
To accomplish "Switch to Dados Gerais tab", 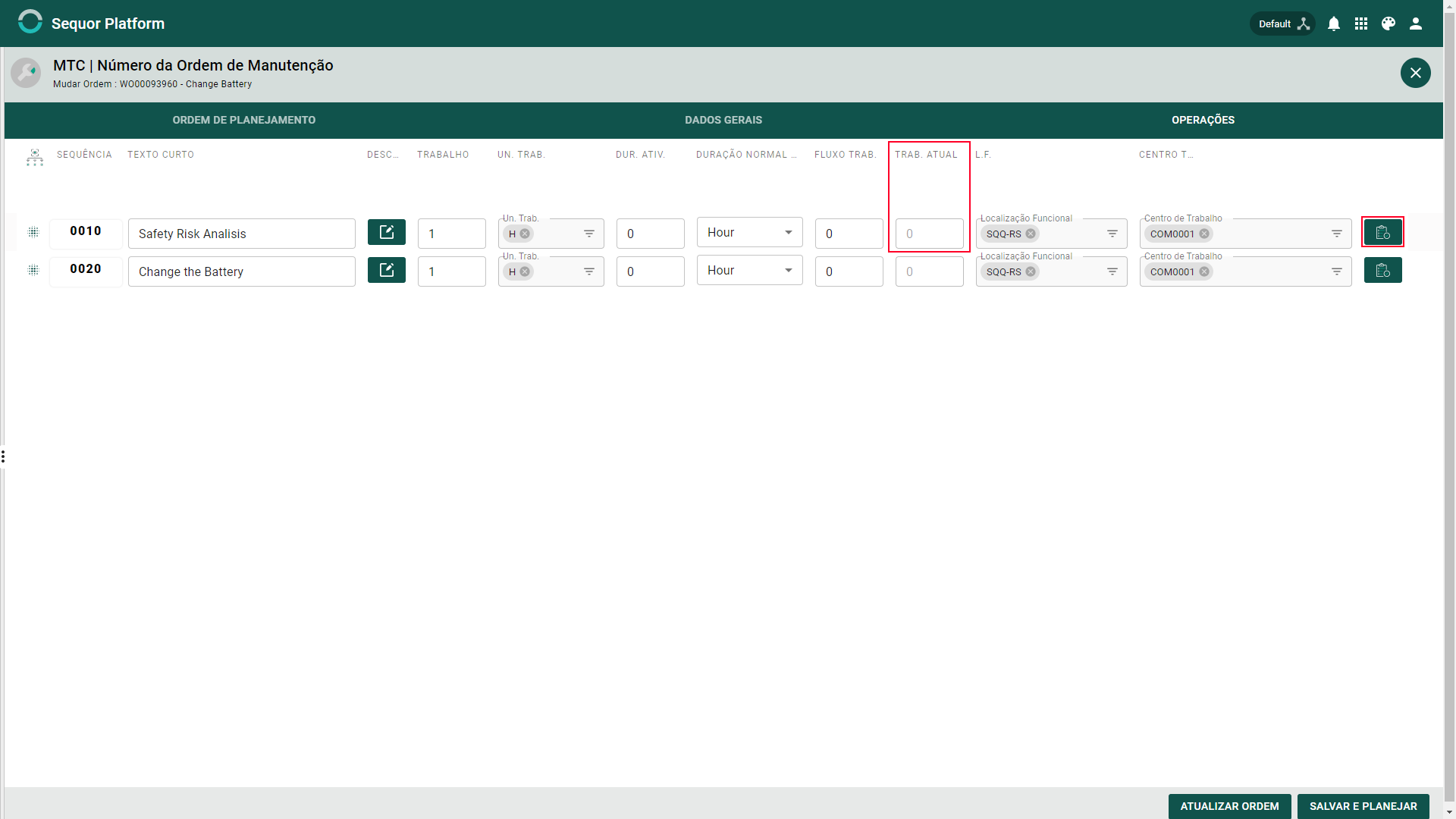I will (723, 120).
